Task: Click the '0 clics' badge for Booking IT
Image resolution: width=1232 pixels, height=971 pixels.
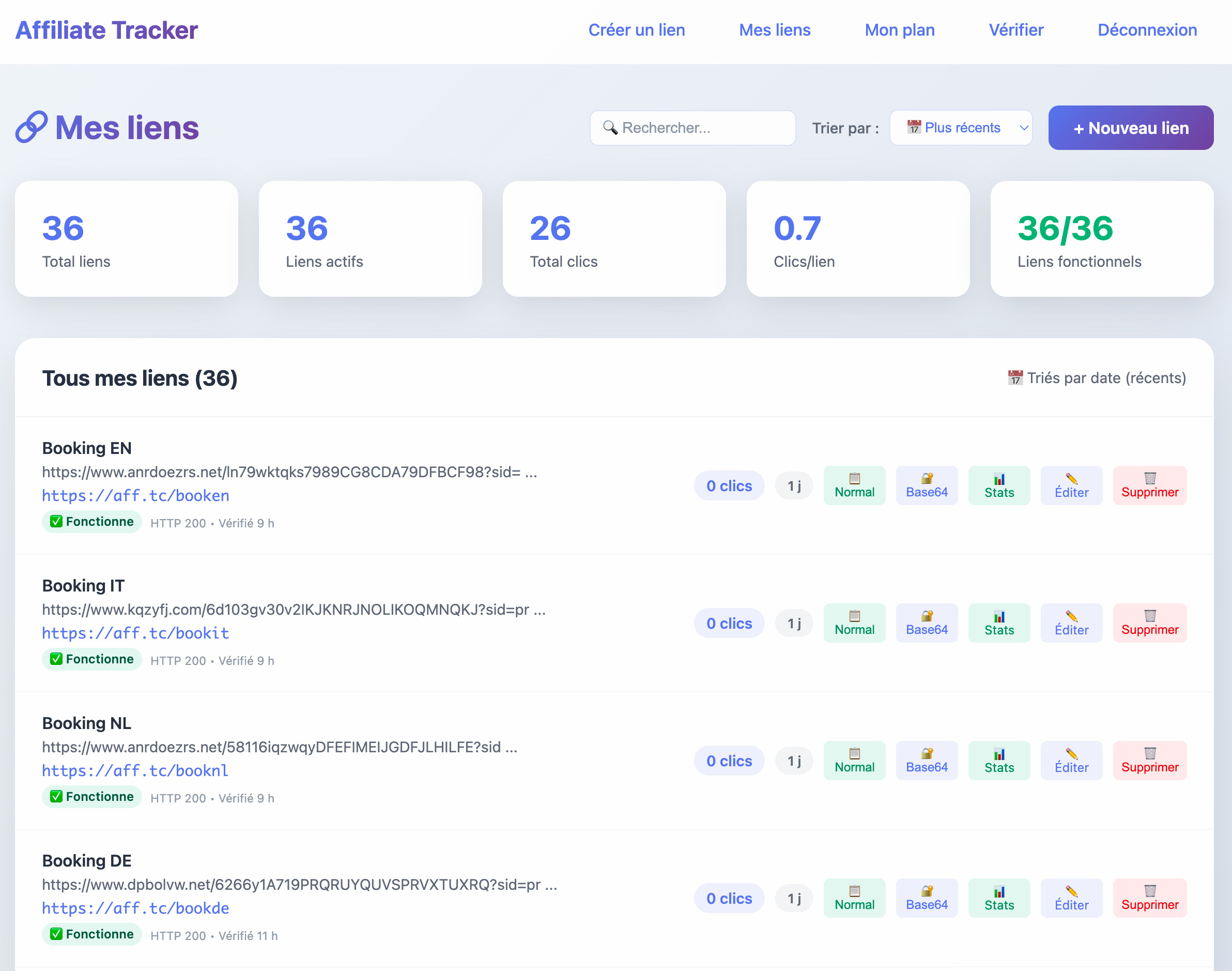Action: (x=729, y=623)
